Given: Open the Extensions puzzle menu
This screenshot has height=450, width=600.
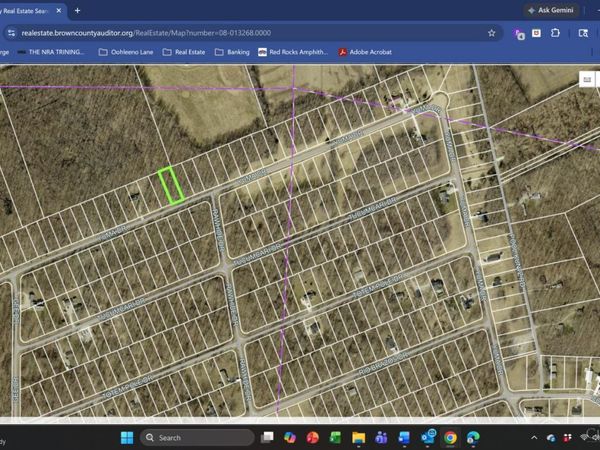Looking at the screenshot, I should point(555,33).
